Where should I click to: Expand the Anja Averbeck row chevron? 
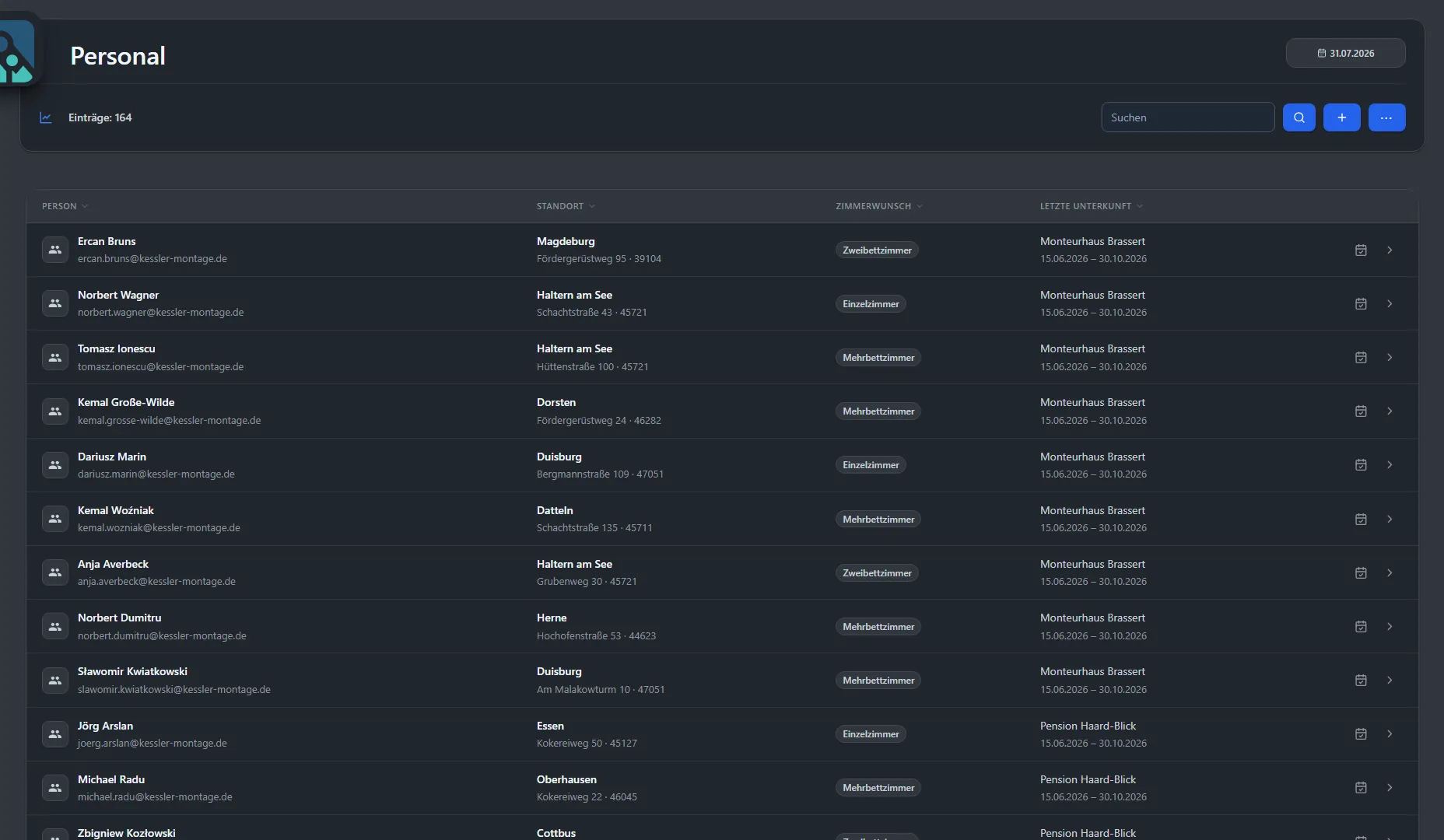point(1390,572)
